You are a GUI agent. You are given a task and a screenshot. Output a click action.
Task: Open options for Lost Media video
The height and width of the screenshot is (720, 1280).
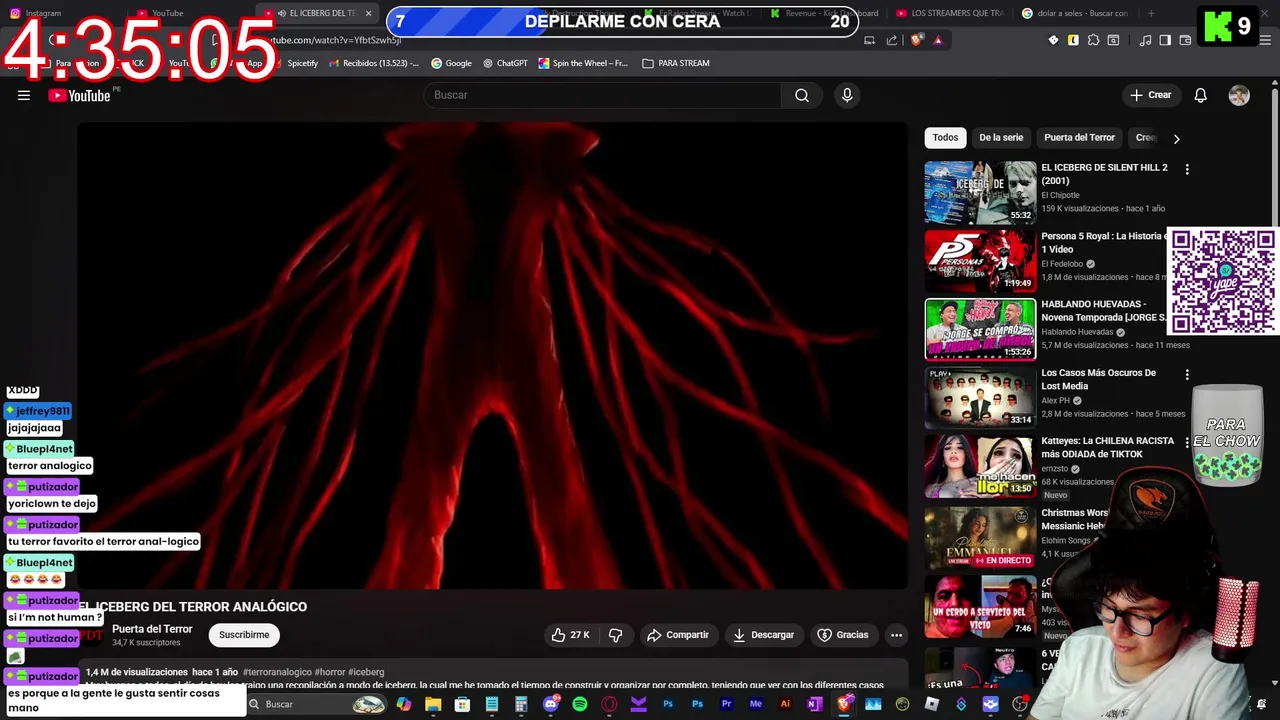coord(1187,375)
